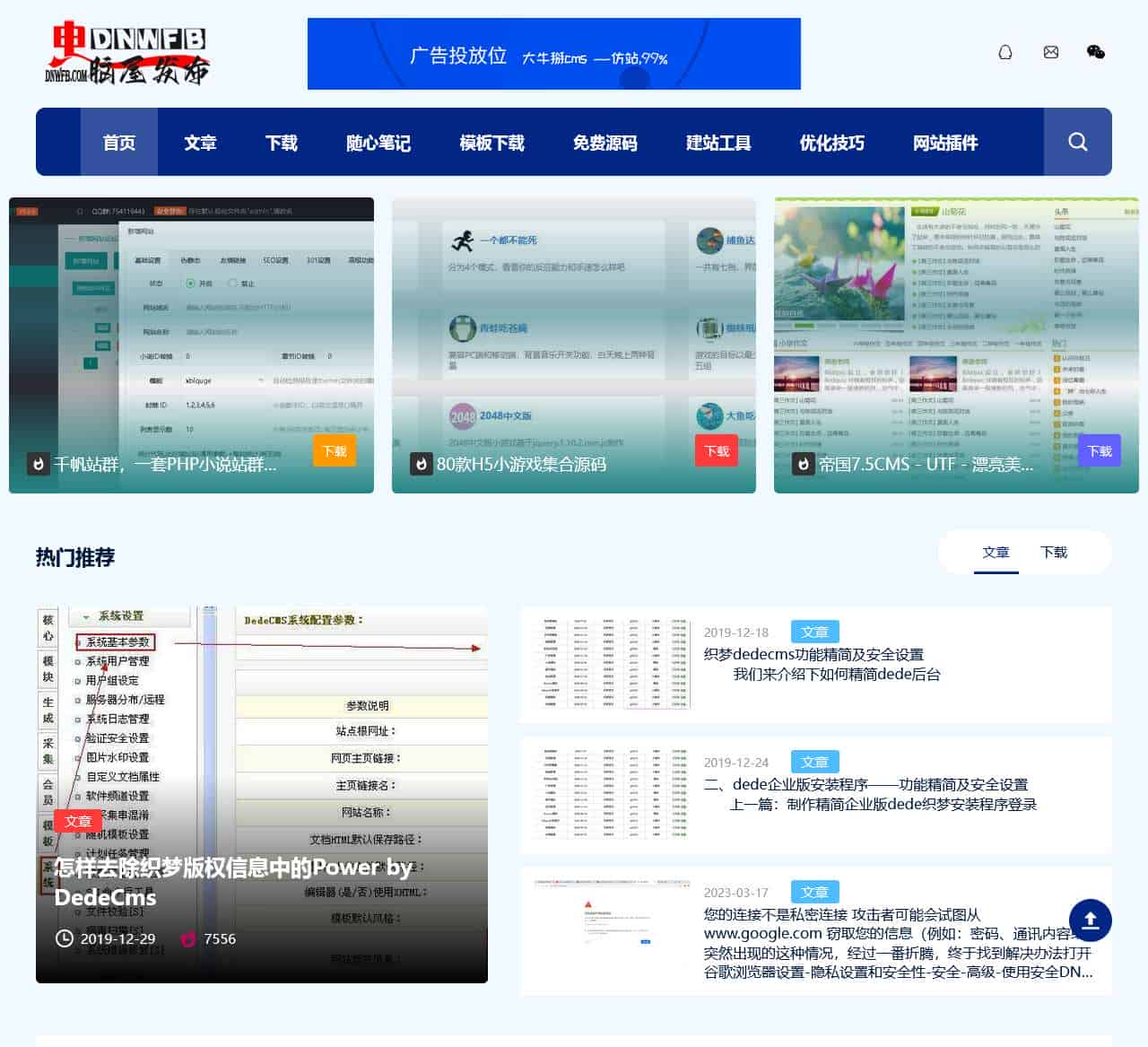
Task: Click the clock icon next to 2019-12-29
Action: point(64,938)
